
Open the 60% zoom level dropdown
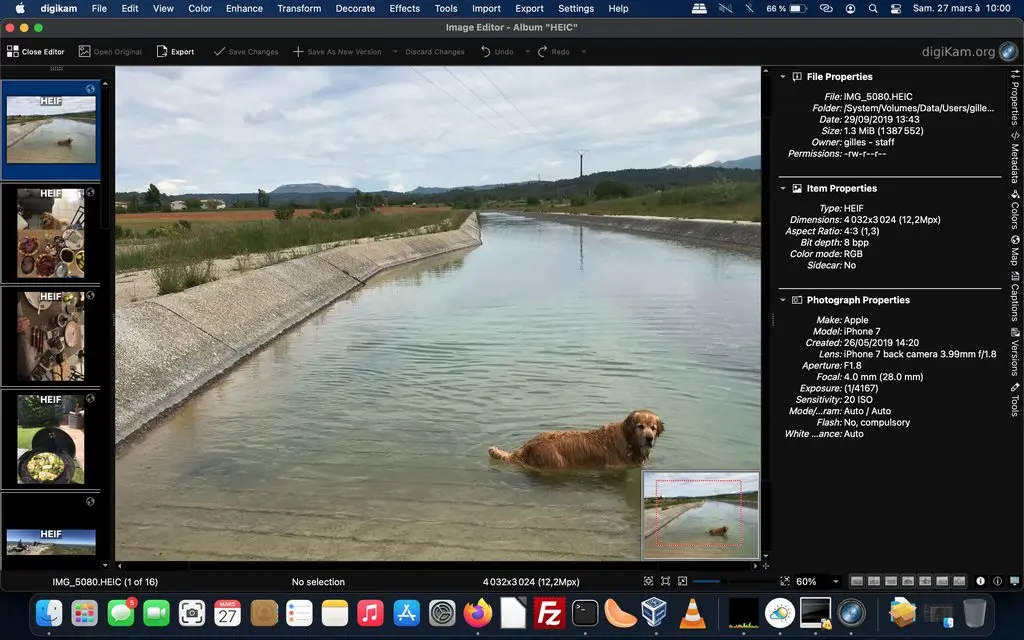[x=832, y=580]
